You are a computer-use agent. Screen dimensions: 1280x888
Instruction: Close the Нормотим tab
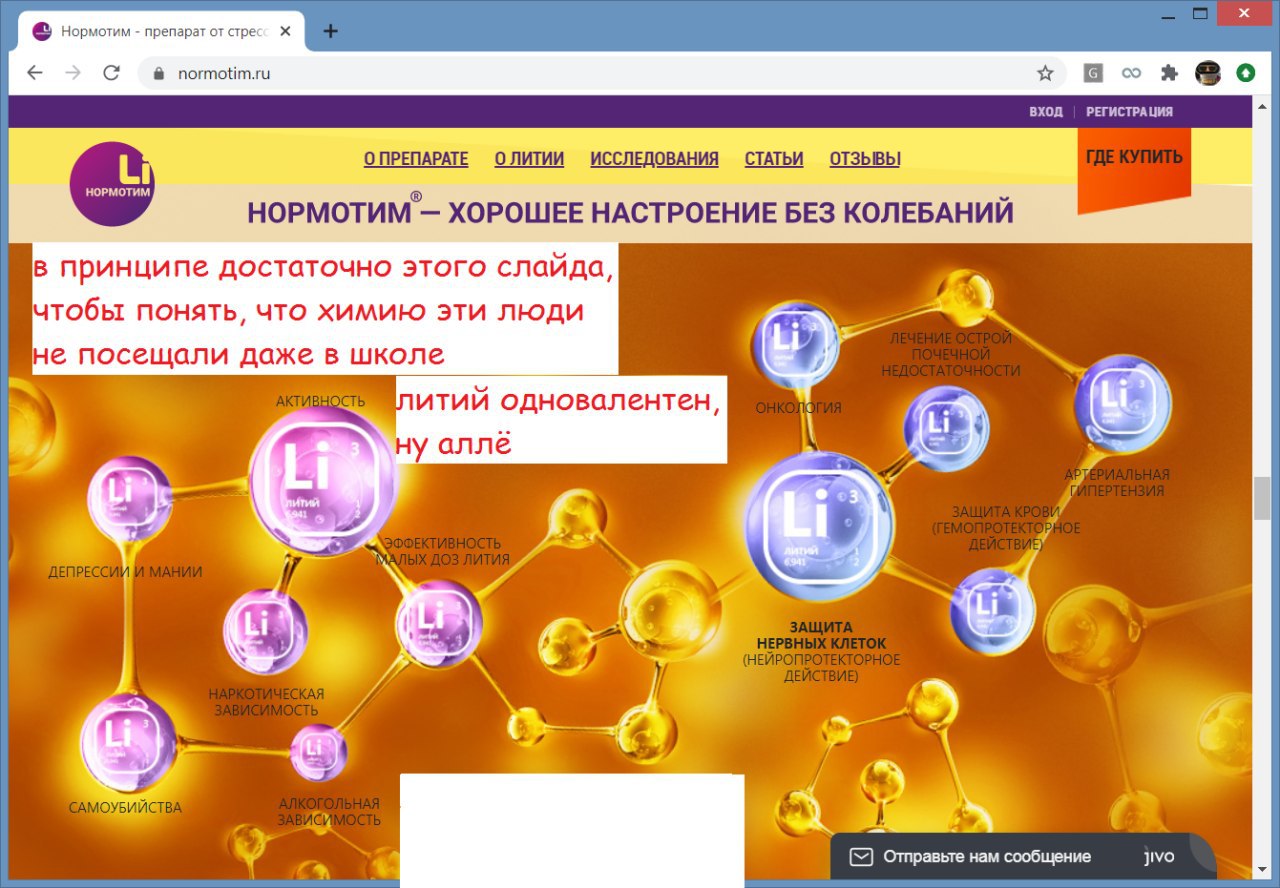click(x=286, y=31)
